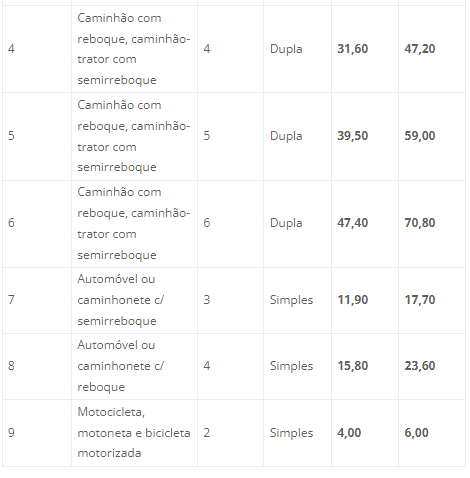Viewport: 470px width, 478px height.
Task: Select the 17,70 value in category 7
Action: tap(420, 300)
